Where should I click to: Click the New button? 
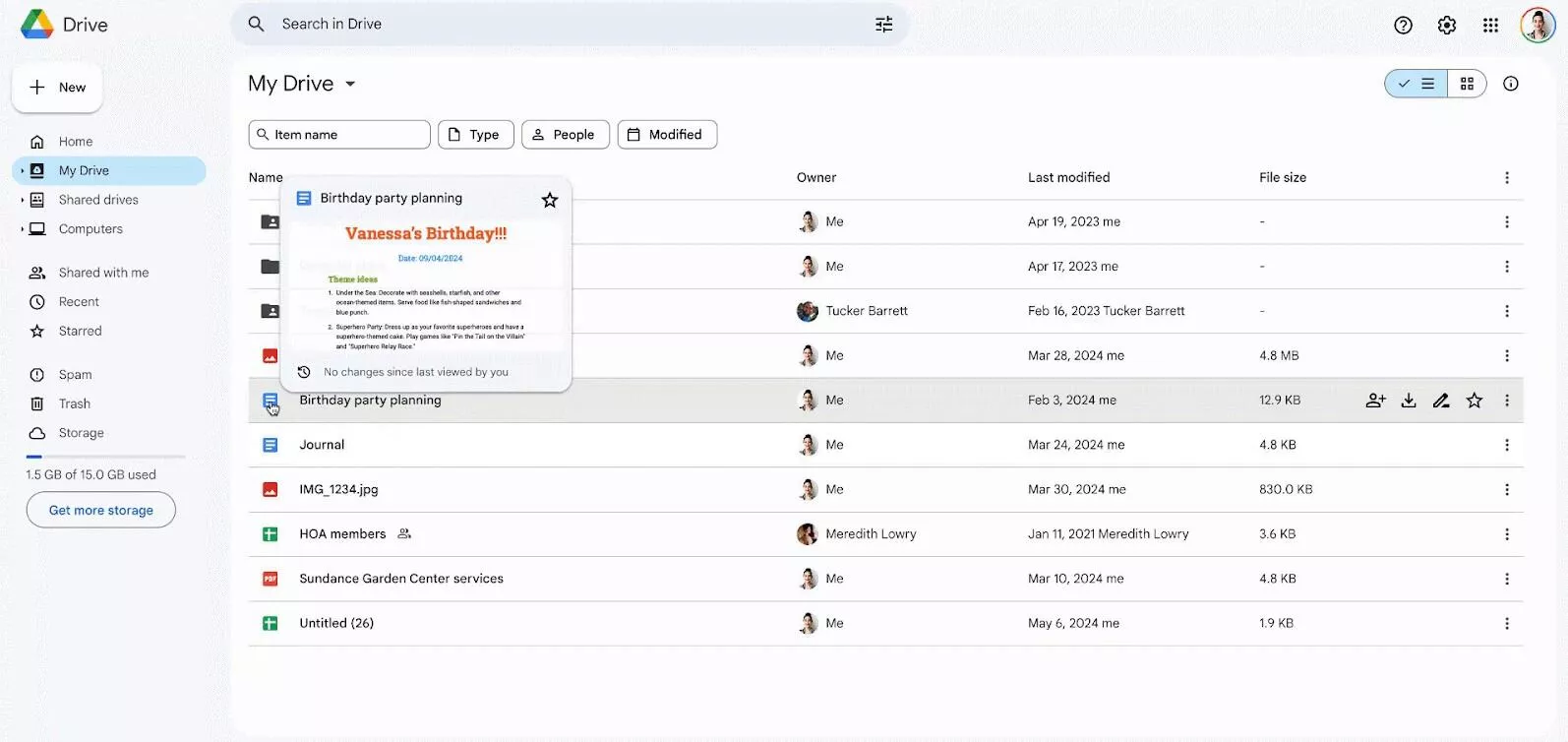(x=57, y=88)
